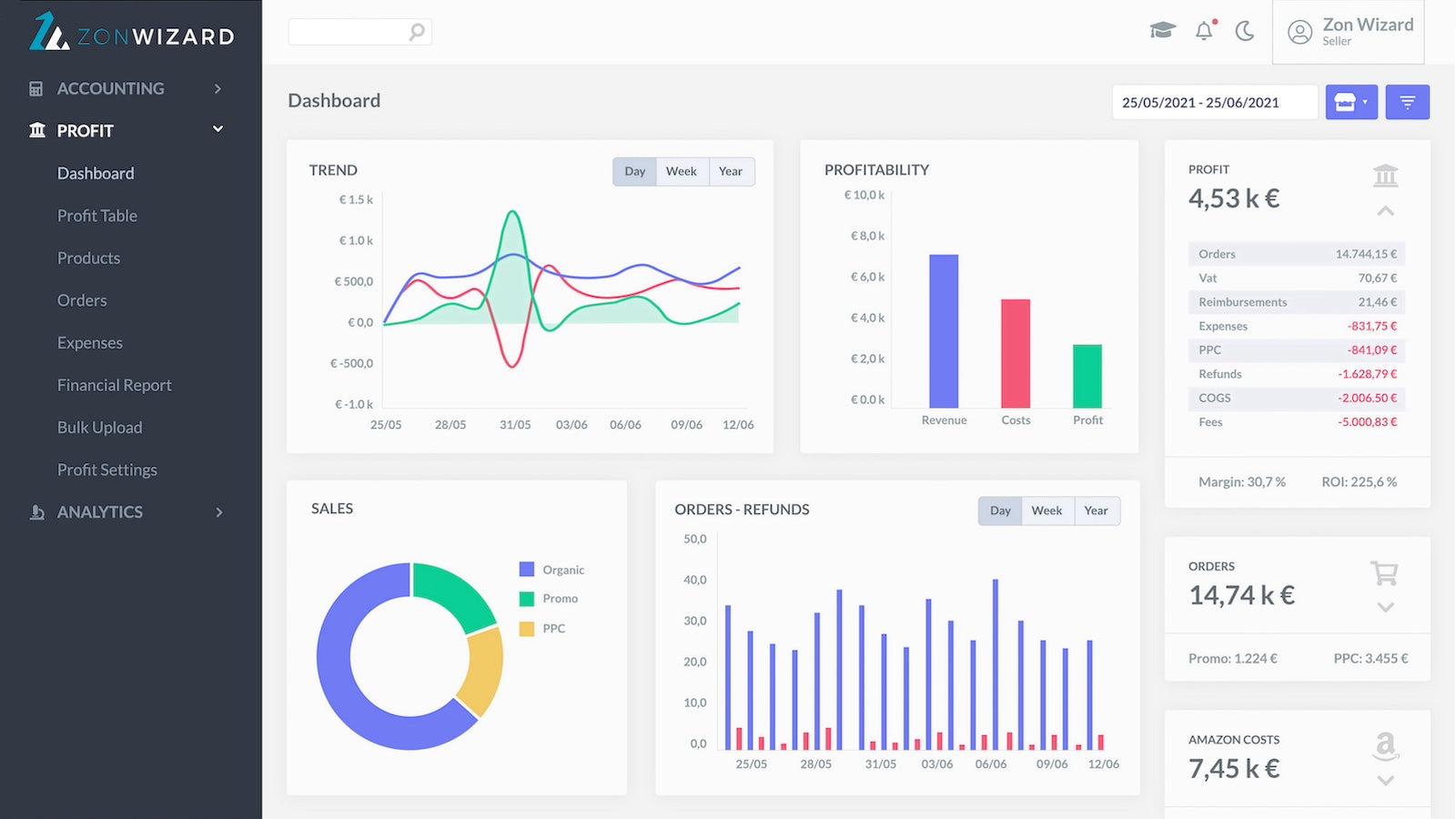Switch TREND chart to Week view
The width and height of the screenshot is (1456, 819).
682,171
